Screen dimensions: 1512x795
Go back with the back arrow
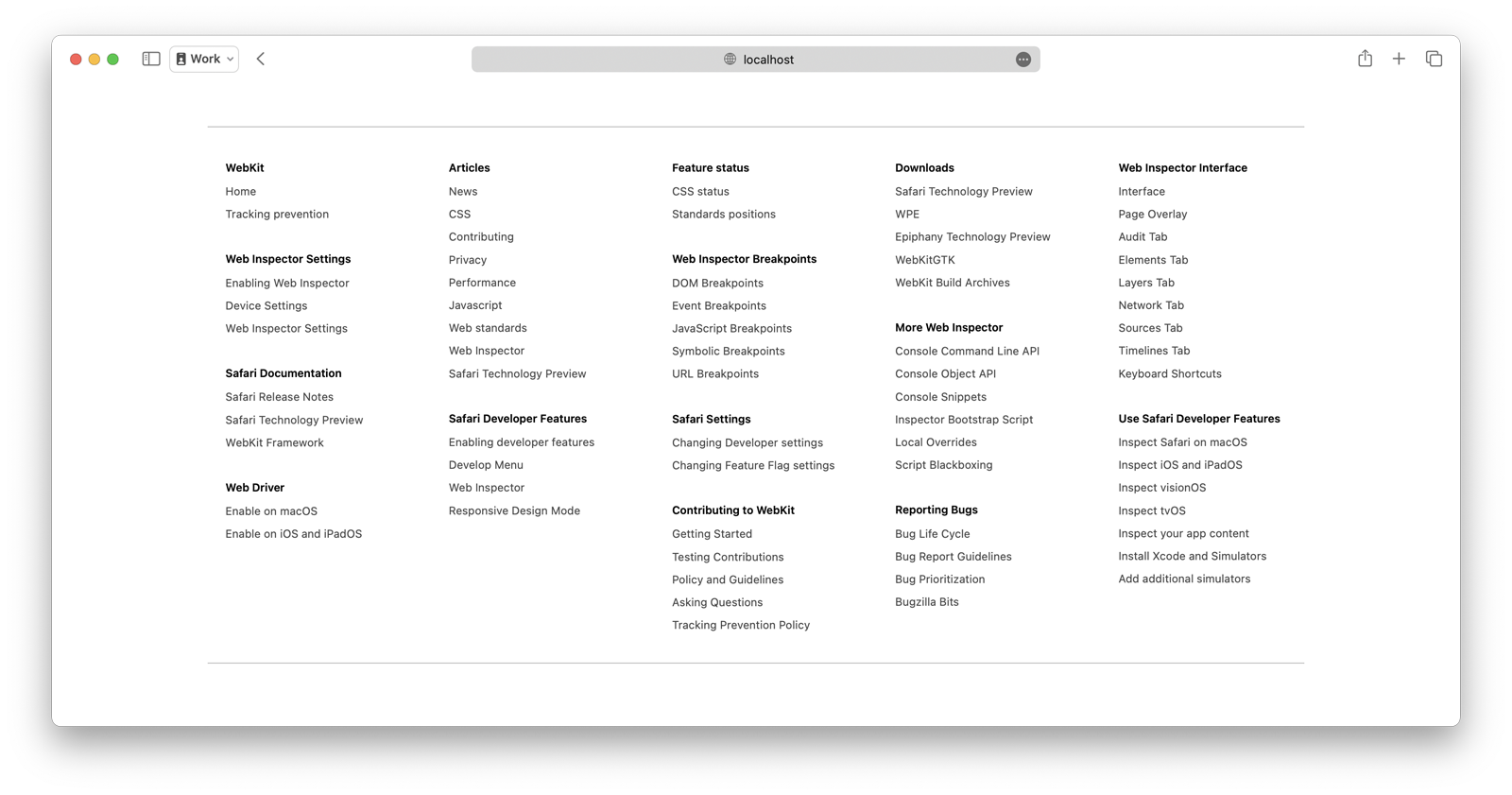261,59
